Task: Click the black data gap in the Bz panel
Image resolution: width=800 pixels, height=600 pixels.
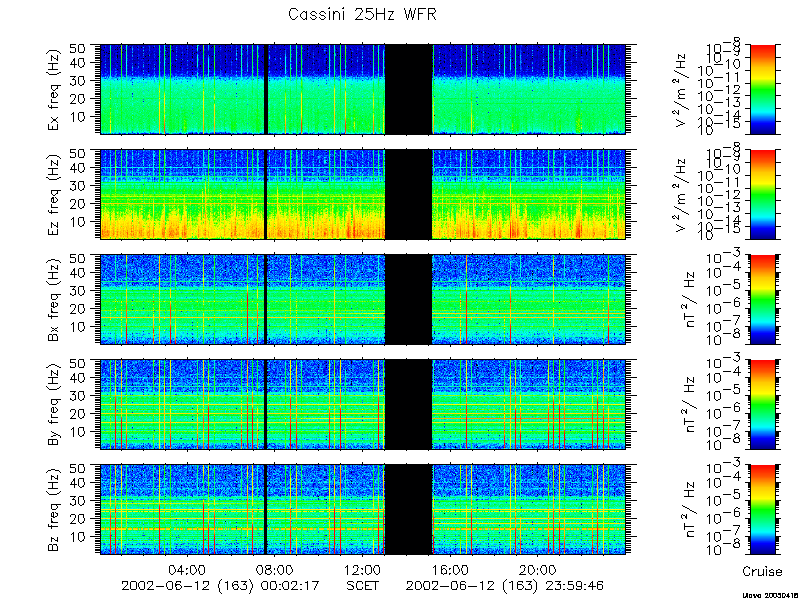Action: 408,509
